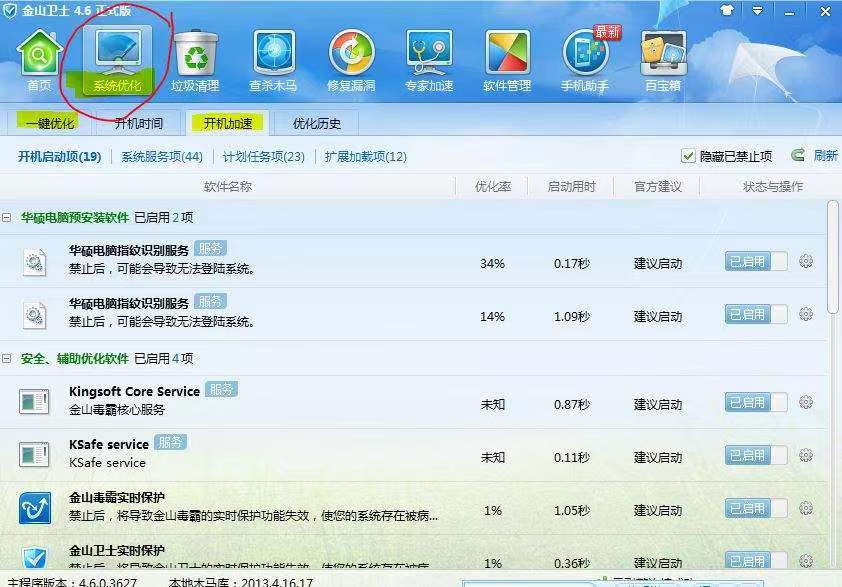
Task: Collapse the 安全、辅助优化软件 group
Action: pos(9,359)
